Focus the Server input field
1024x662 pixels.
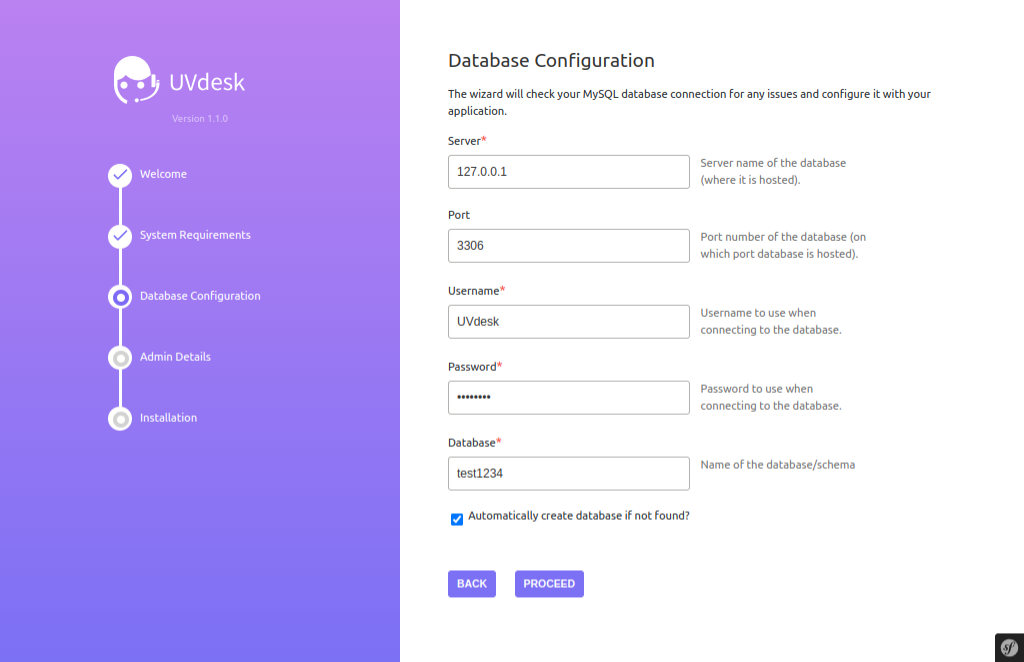569,172
